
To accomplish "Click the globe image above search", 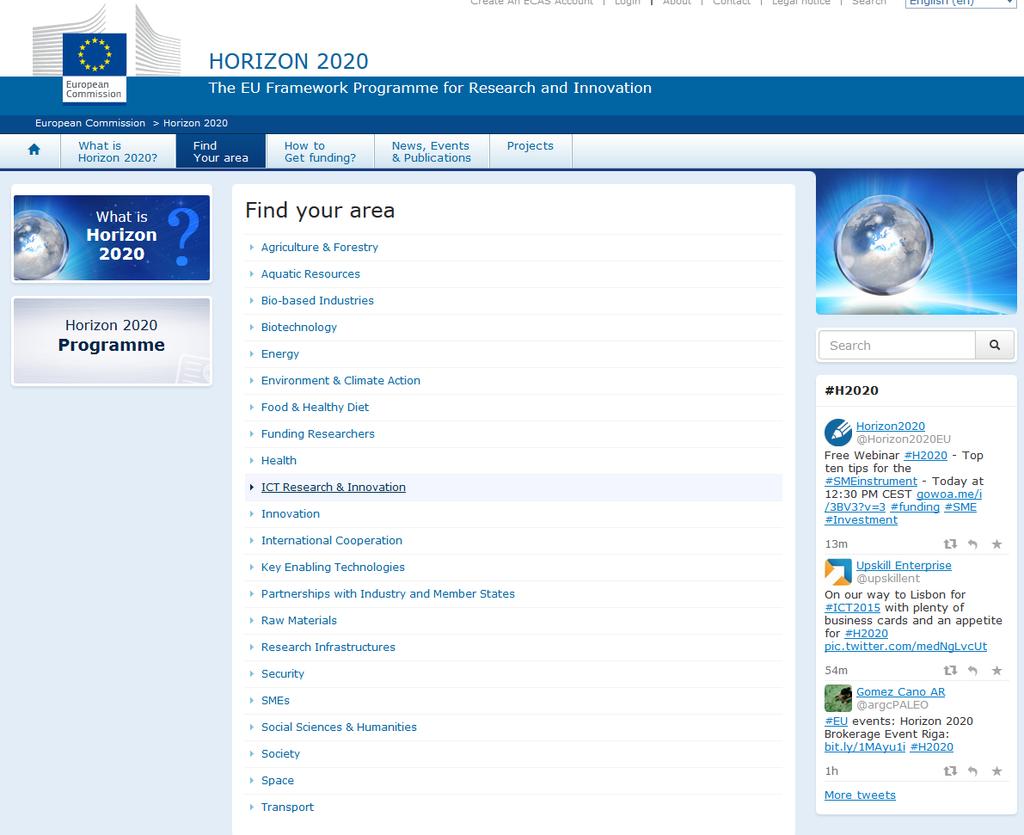I will [x=916, y=243].
